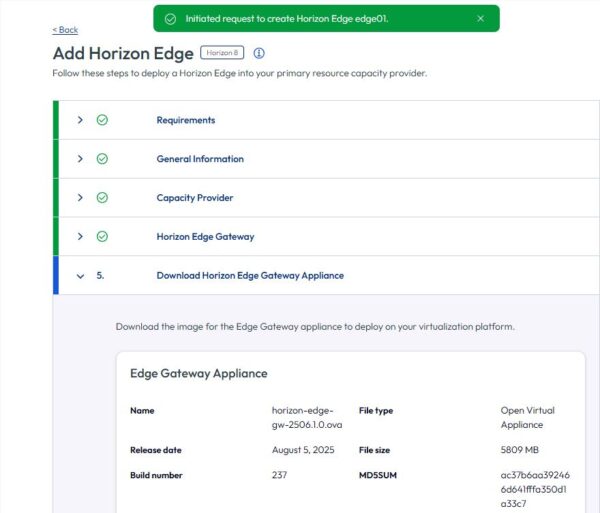Open the General Information step title

(x=200, y=159)
